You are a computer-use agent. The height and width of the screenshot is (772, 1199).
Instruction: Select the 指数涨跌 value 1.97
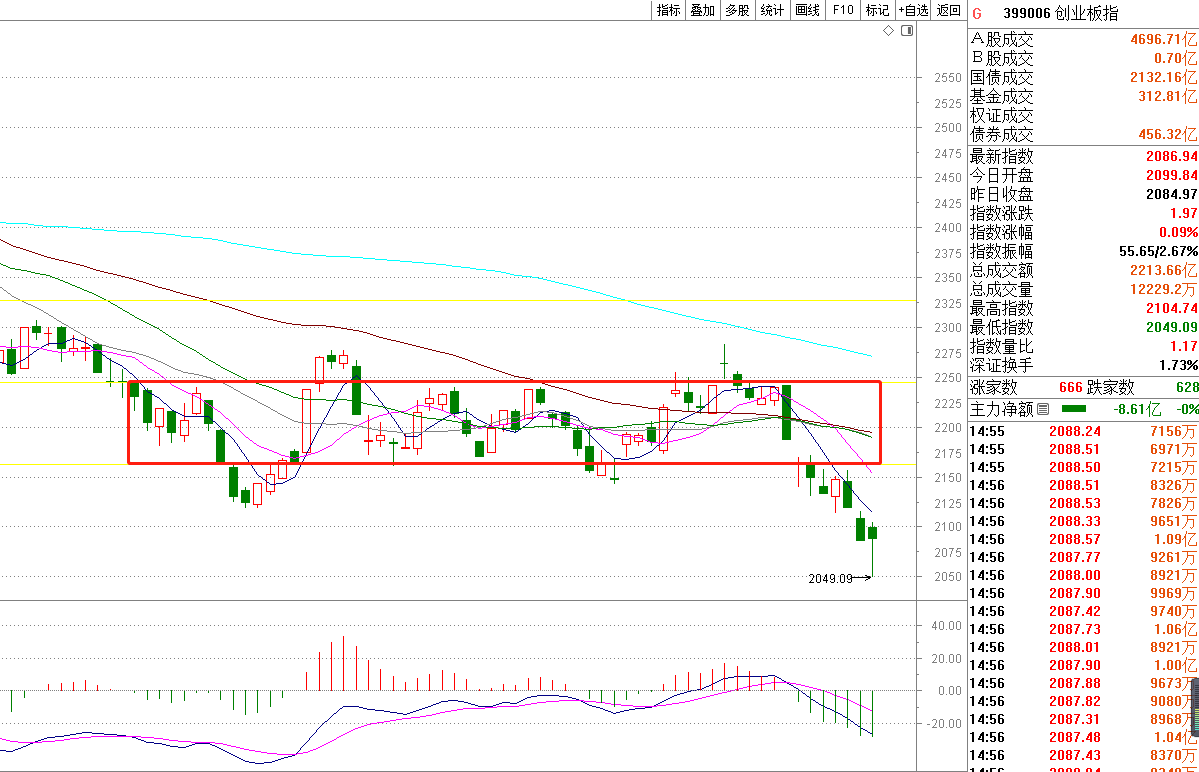(1183, 213)
